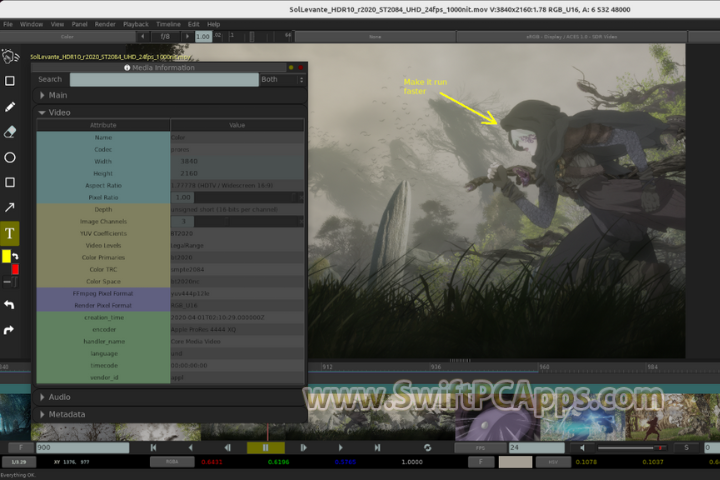Open the HSV color model dropdown
The width and height of the screenshot is (720, 480).
553,462
